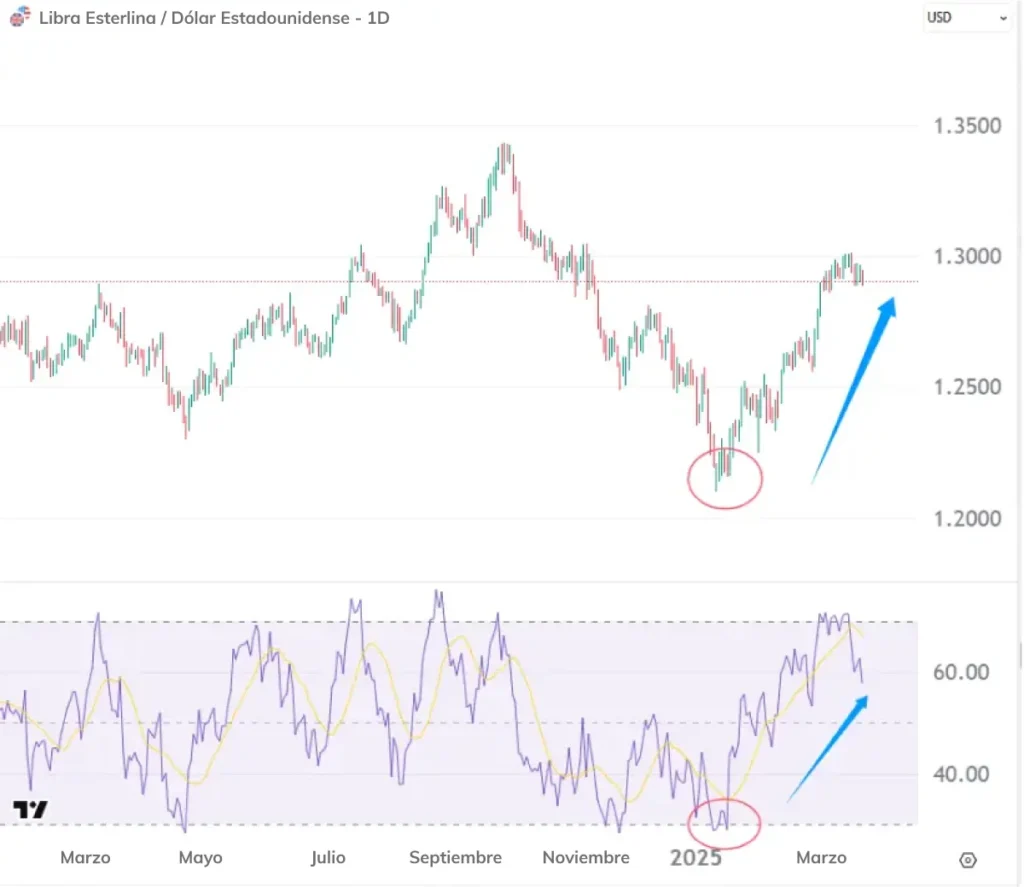Viewport: 1024px width, 887px height.
Task: Click the 2025 time axis label
Action: point(696,857)
